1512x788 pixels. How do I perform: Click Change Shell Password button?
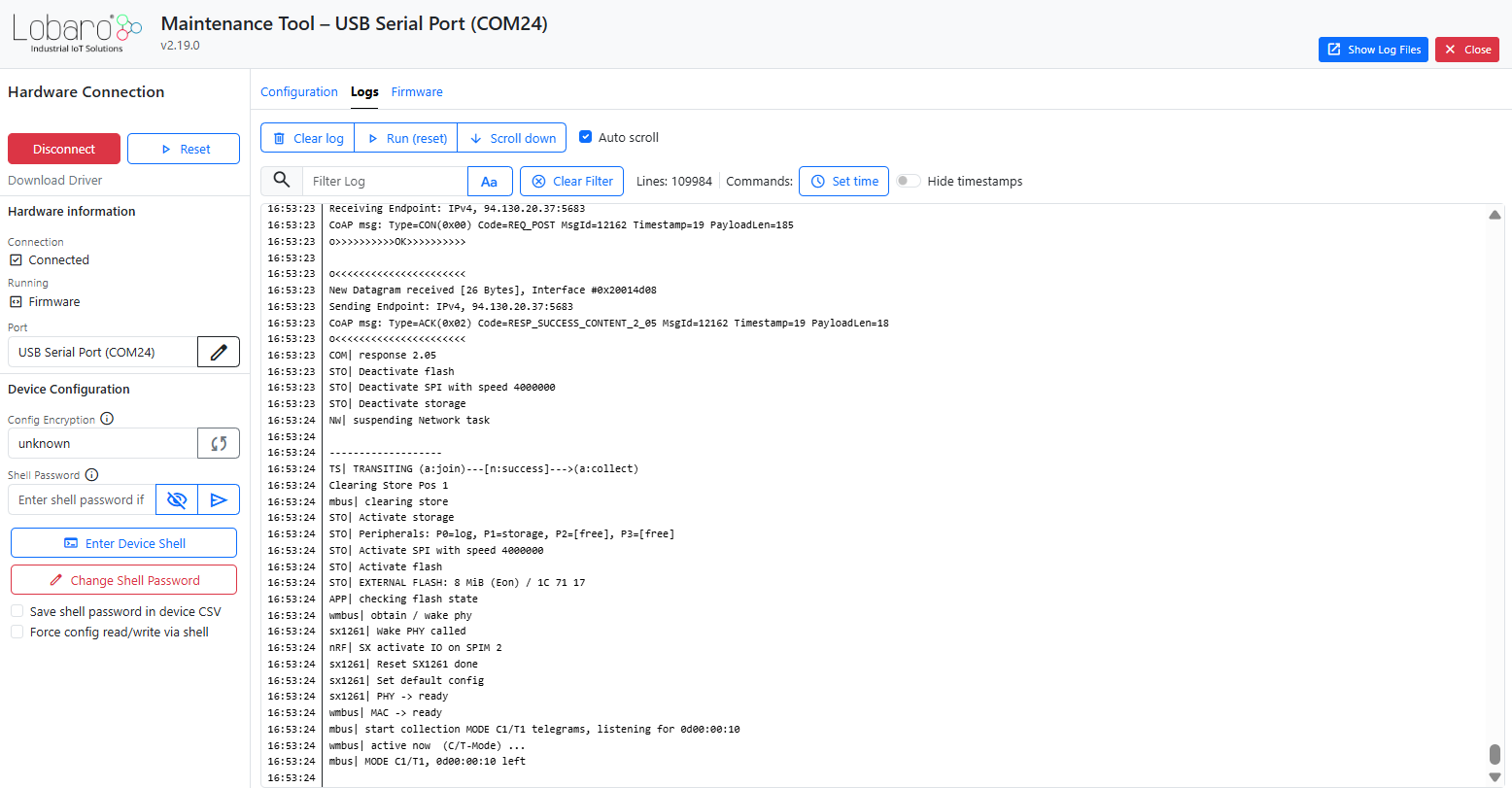123,580
